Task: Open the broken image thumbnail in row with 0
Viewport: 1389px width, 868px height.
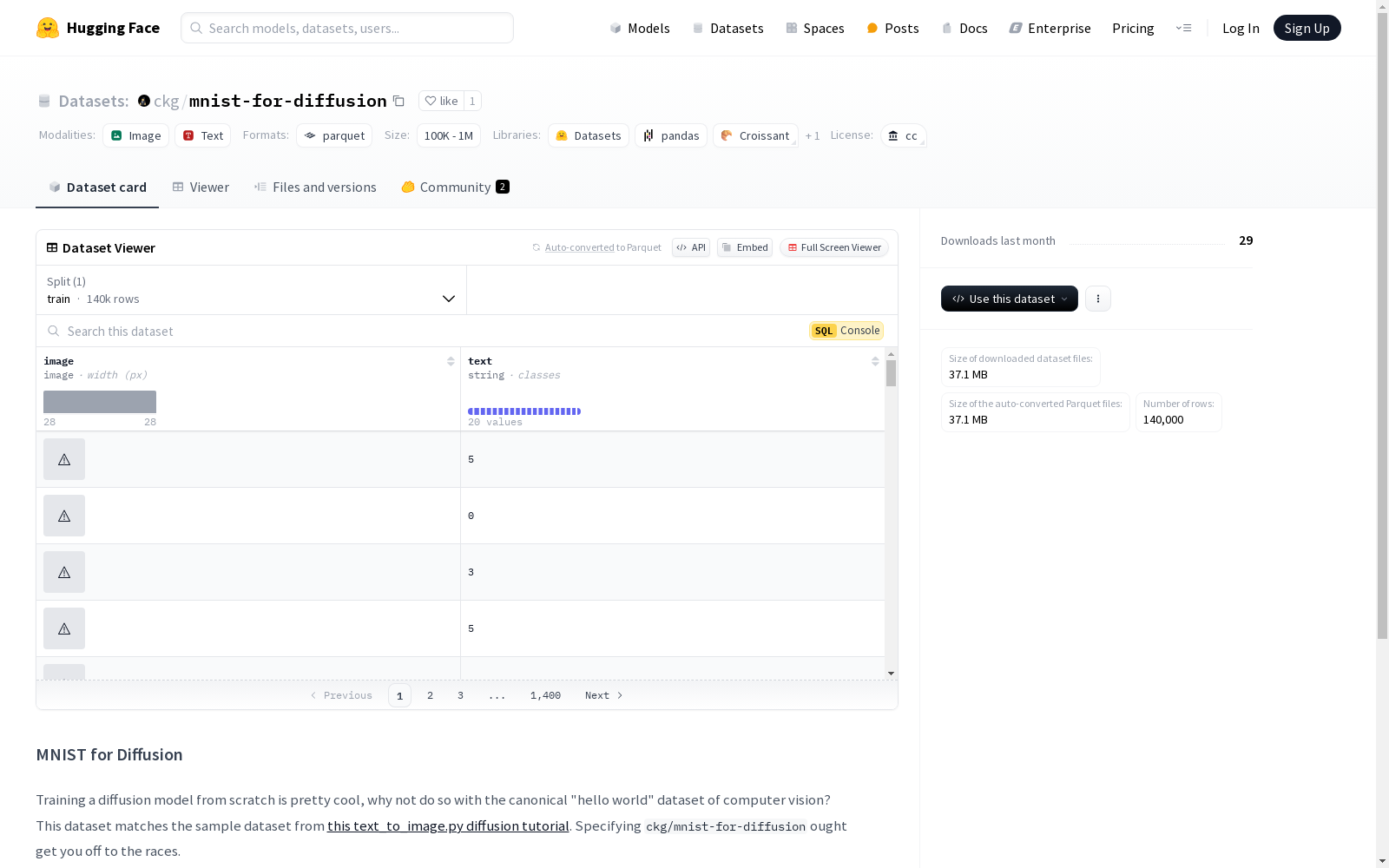Action: (64, 516)
